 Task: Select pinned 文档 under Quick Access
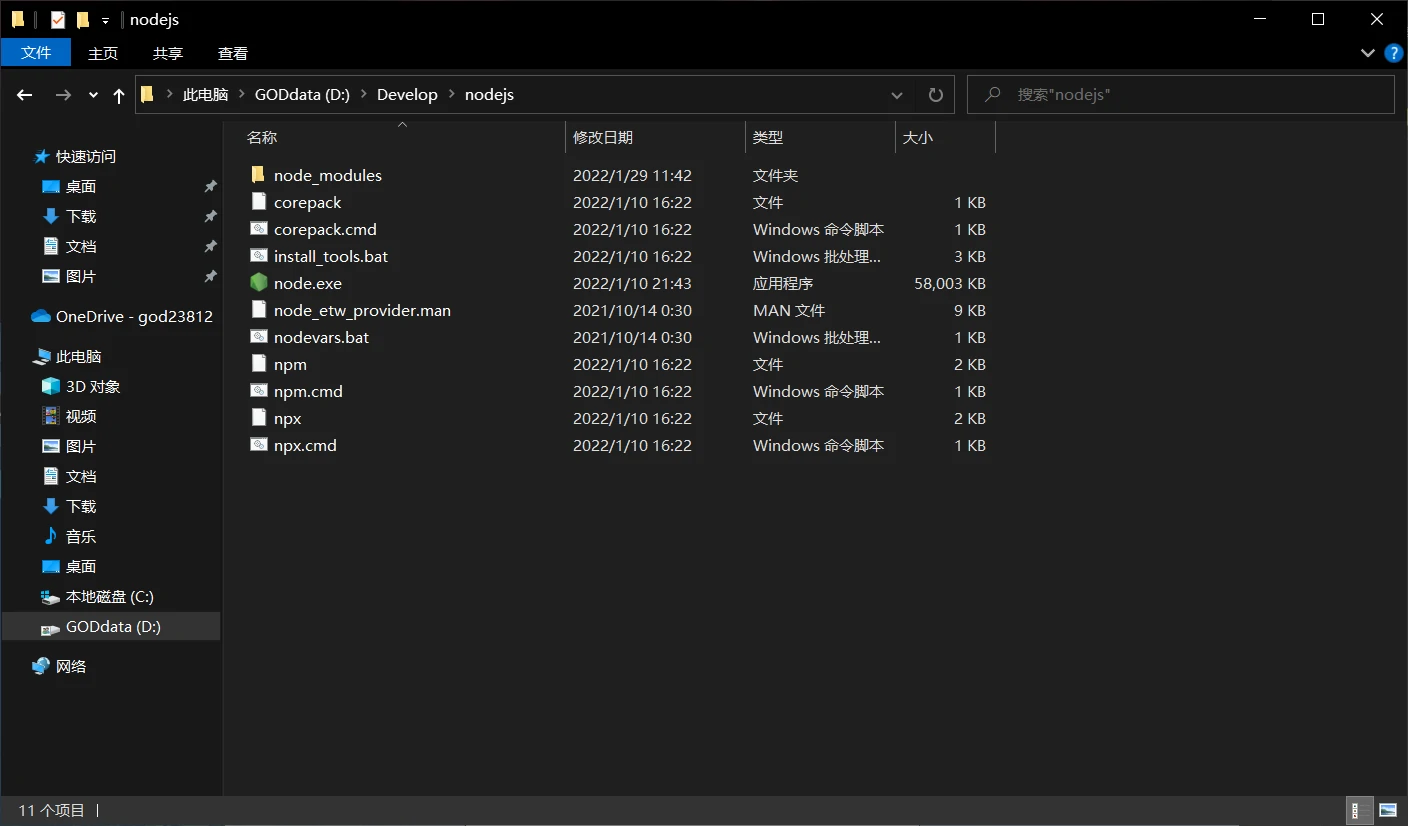tap(81, 246)
